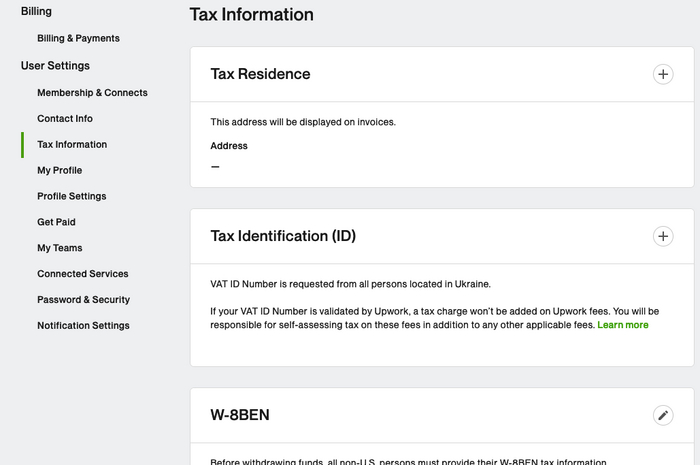Click the Tax Identification (ID) heading

[283, 236]
